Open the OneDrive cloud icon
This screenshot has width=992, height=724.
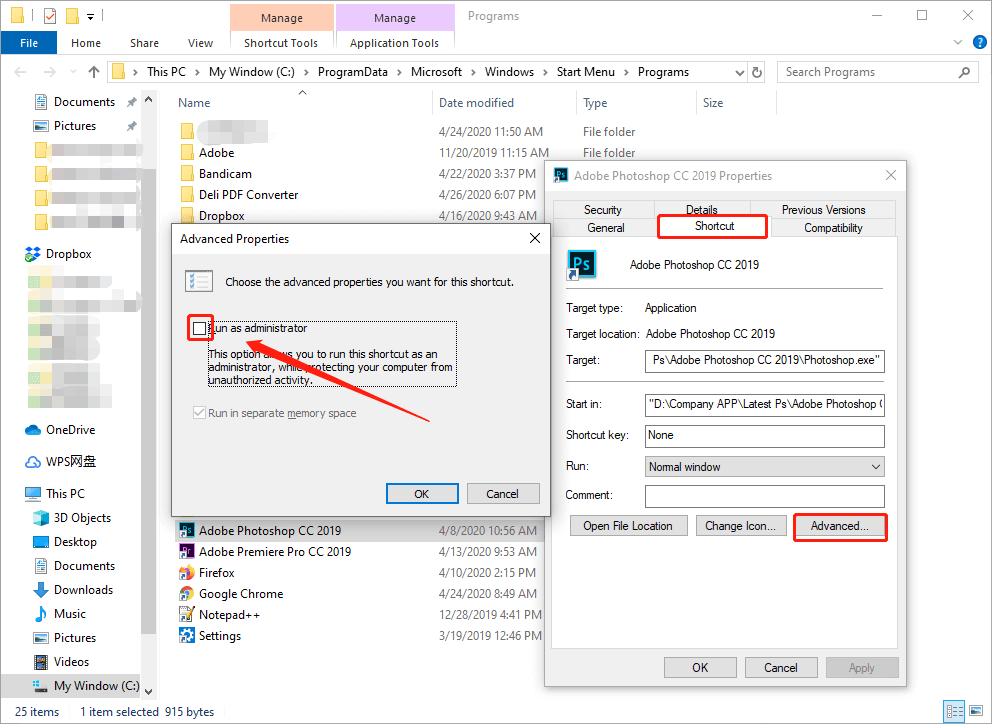(x=32, y=430)
